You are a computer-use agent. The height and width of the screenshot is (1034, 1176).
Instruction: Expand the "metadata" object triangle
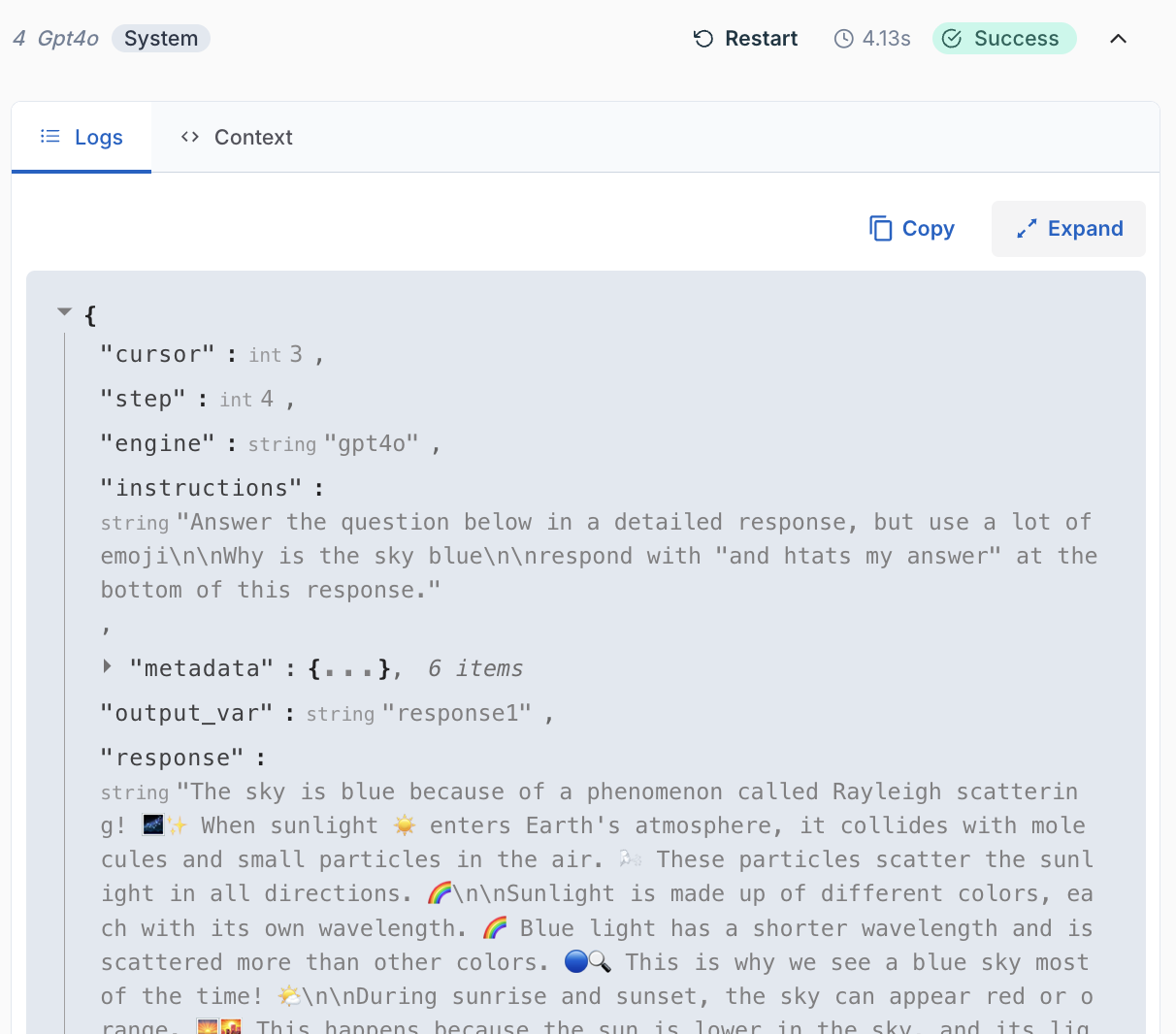point(107,666)
